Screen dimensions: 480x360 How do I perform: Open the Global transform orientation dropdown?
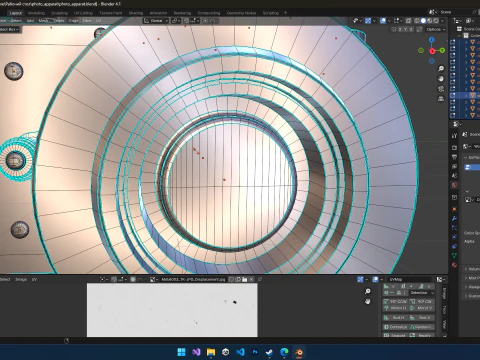pyautogui.click(x=156, y=21)
